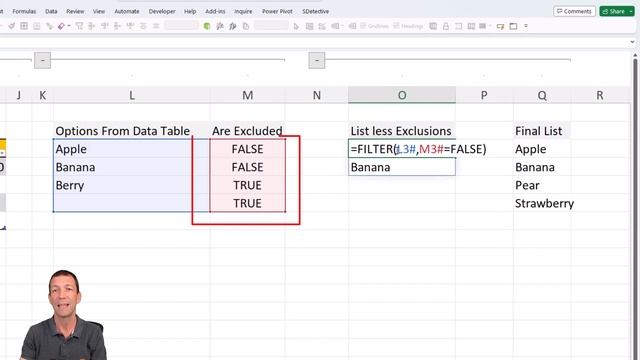The width and height of the screenshot is (640, 360).
Task: Click the vertical scrollbar on the right
Action: (x=635, y=208)
